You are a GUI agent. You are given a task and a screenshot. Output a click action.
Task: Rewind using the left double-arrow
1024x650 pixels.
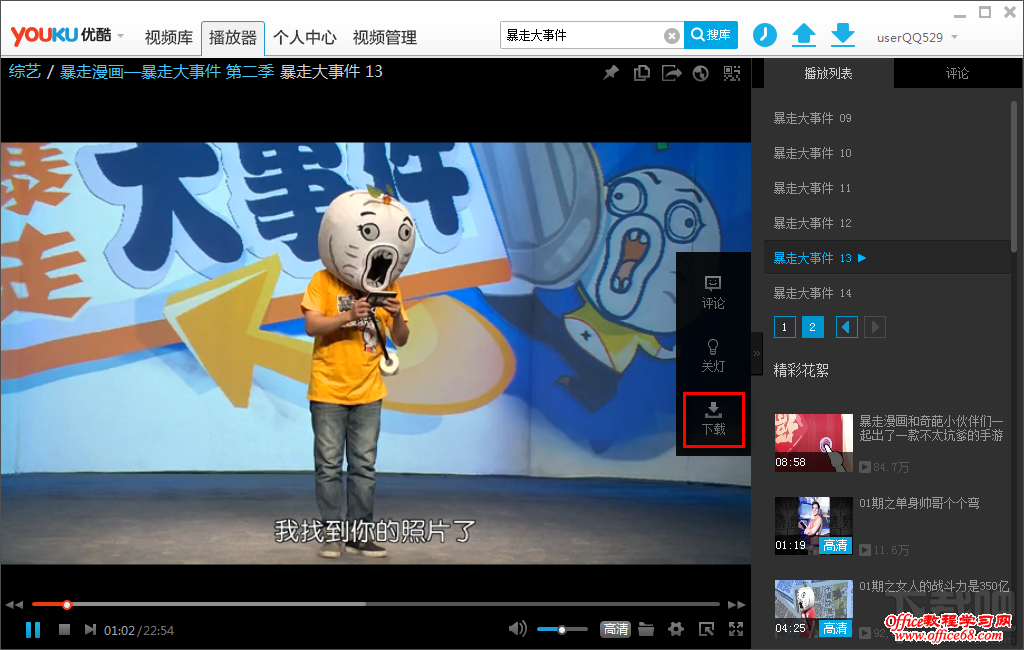coord(14,605)
